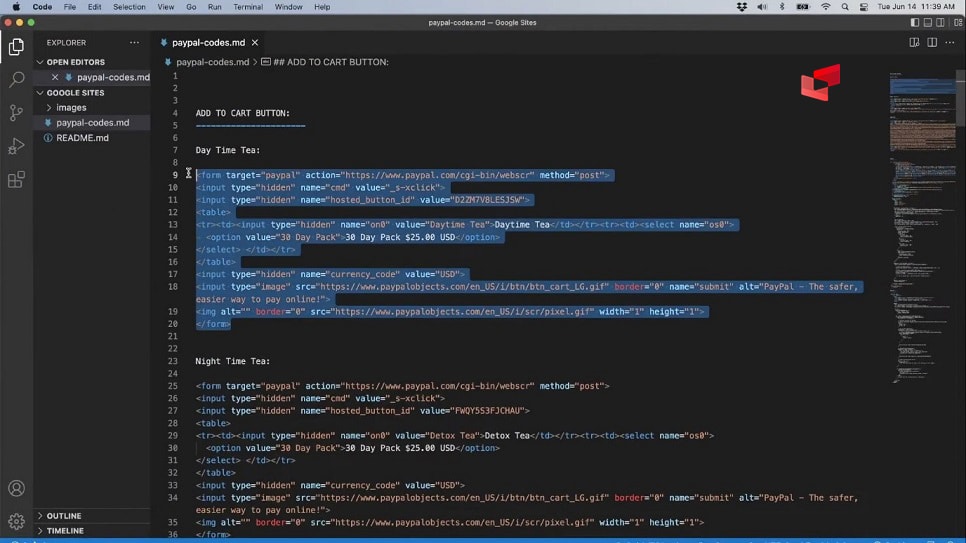Open the Accounts icon in activity bar
966x543 pixels.
click(x=16, y=488)
